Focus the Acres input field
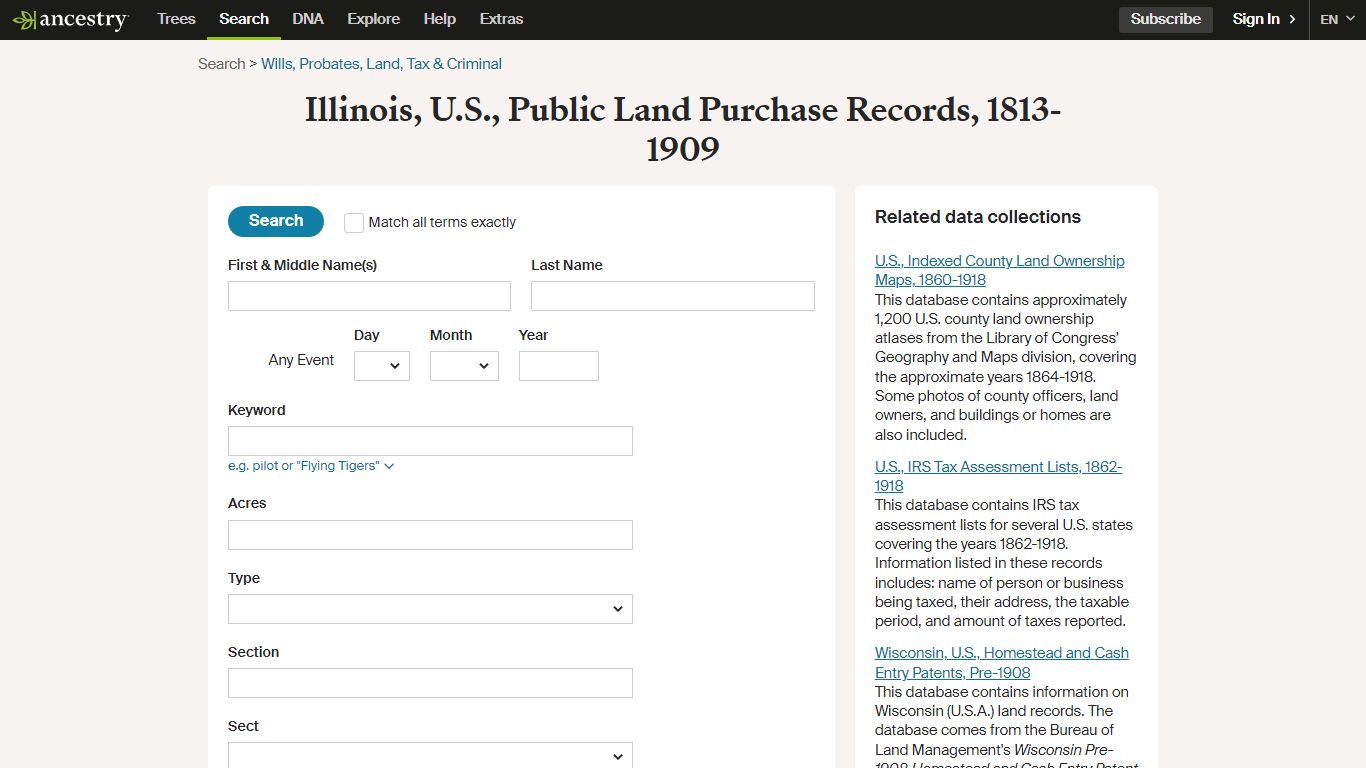 click(430, 535)
